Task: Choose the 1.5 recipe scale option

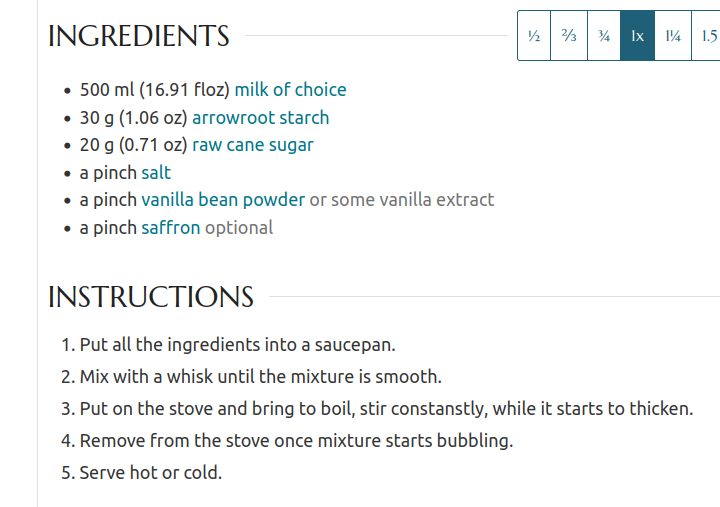Action: point(706,36)
